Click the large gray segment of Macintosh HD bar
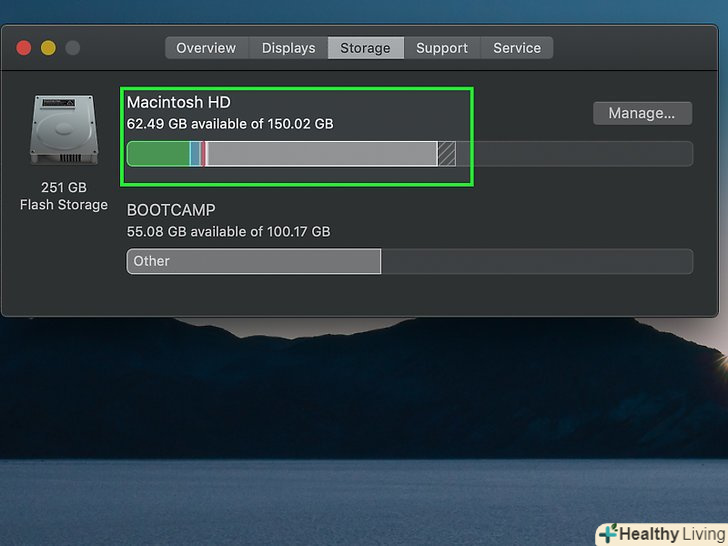Viewport: 728px width, 546px height. 322,154
